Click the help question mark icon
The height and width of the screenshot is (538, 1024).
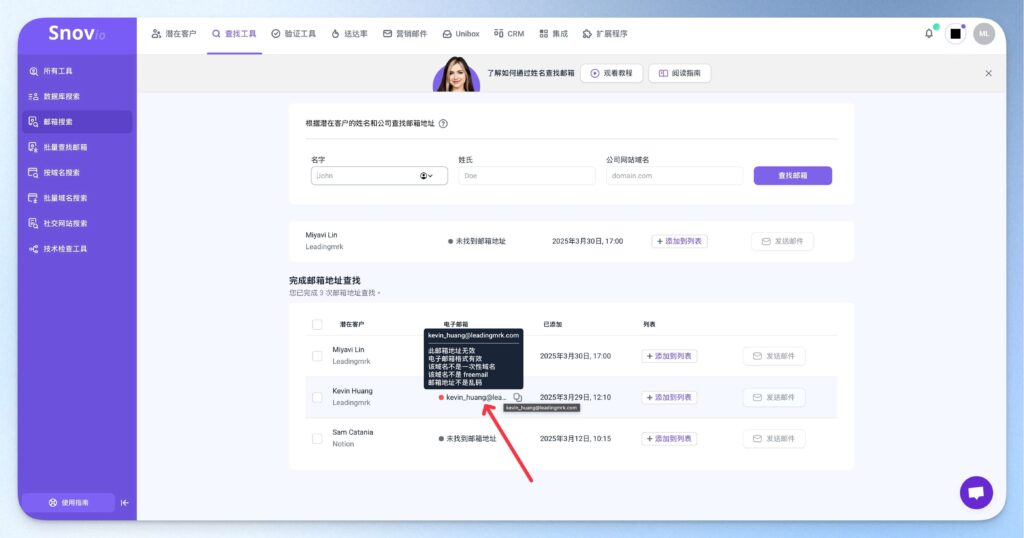tap(443, 123)
